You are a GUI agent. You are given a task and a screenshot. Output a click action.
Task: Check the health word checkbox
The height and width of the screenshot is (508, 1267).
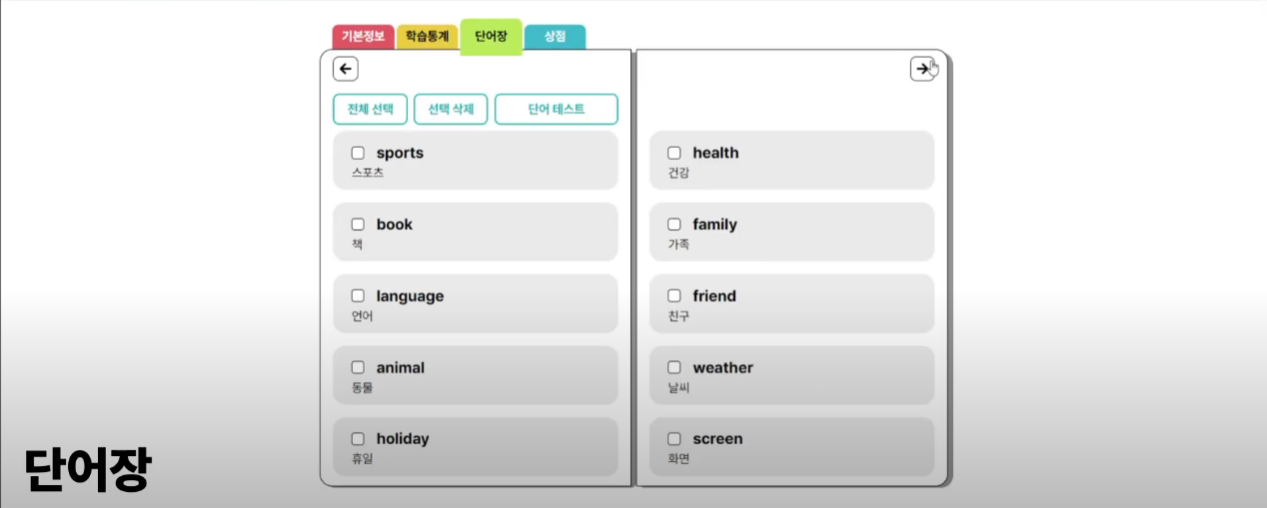(x=674, y=153)
